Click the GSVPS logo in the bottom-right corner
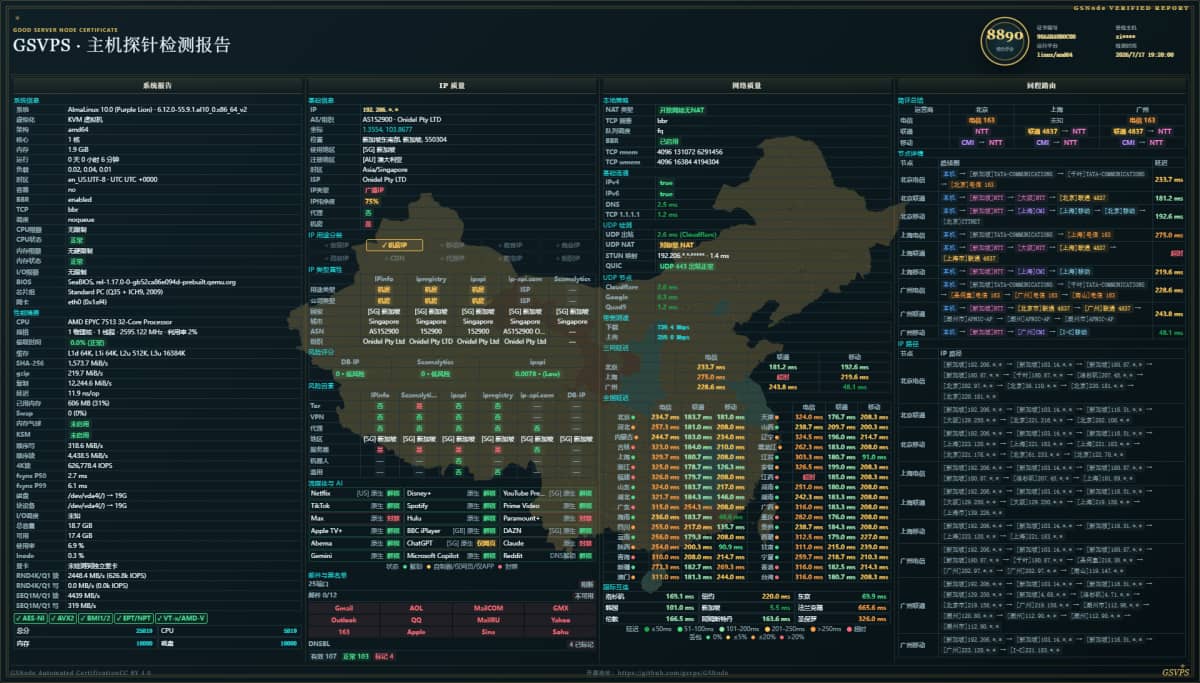Viewport: 1200px width, 683px height. pos(1174,672)
